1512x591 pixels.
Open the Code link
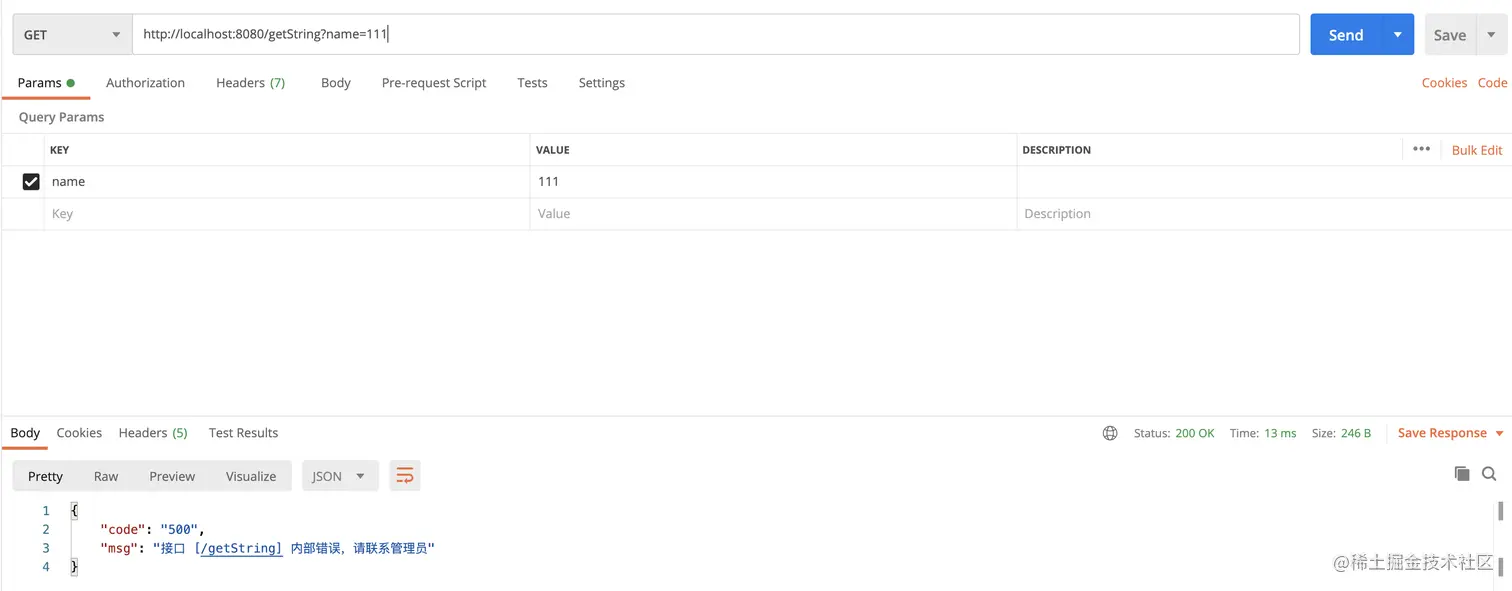coord(1492,83)
